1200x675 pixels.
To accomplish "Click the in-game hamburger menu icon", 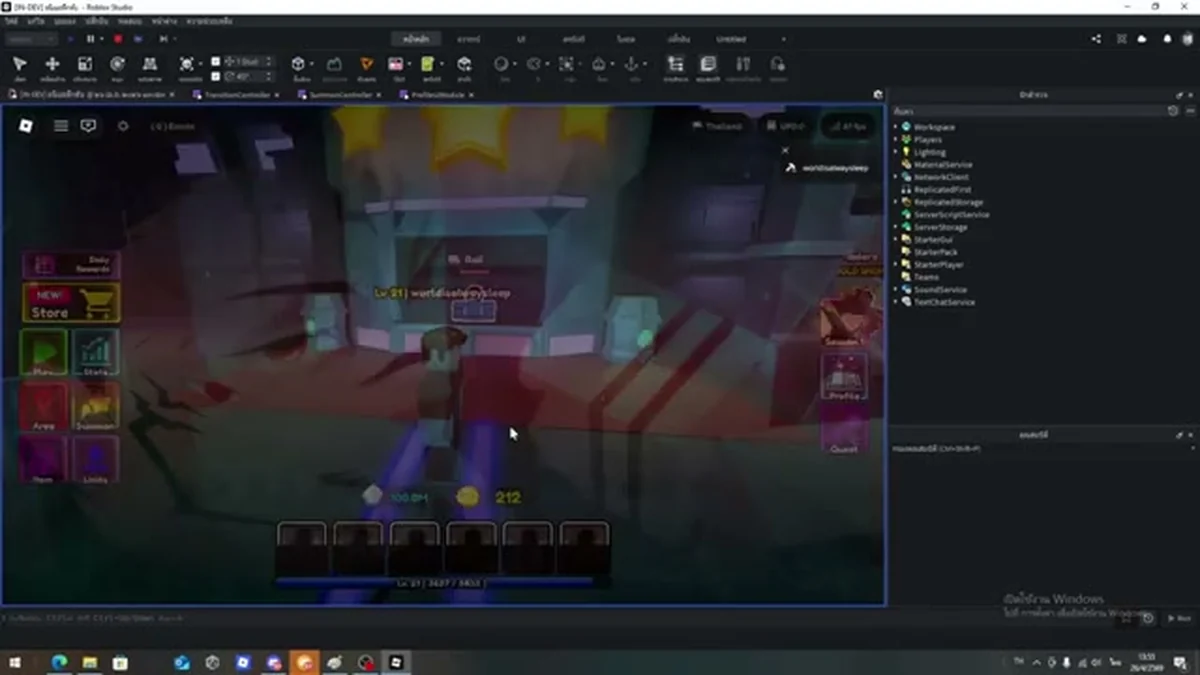I will [61, 126].
